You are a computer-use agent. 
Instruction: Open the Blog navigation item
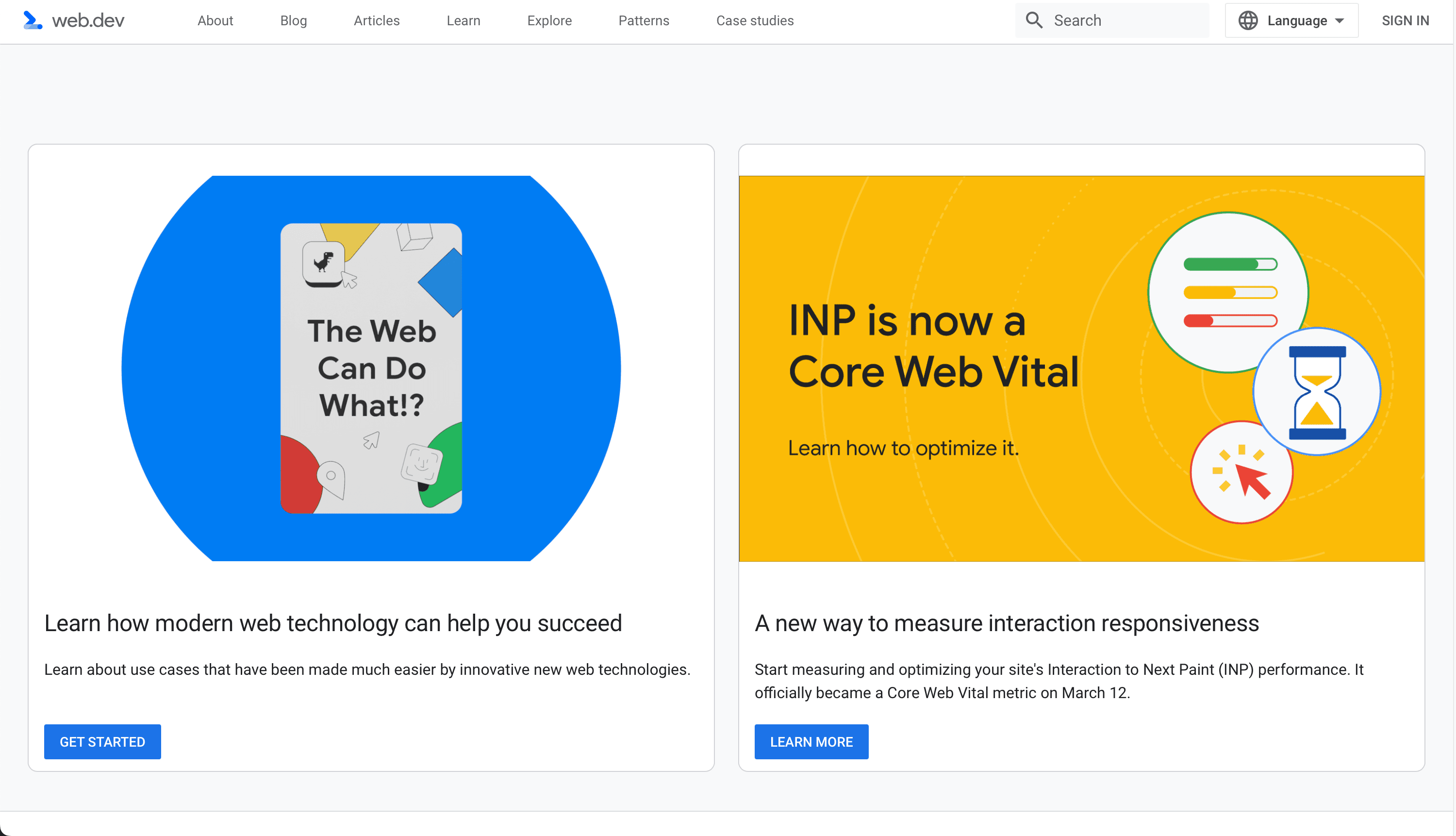tap(293, 21)
